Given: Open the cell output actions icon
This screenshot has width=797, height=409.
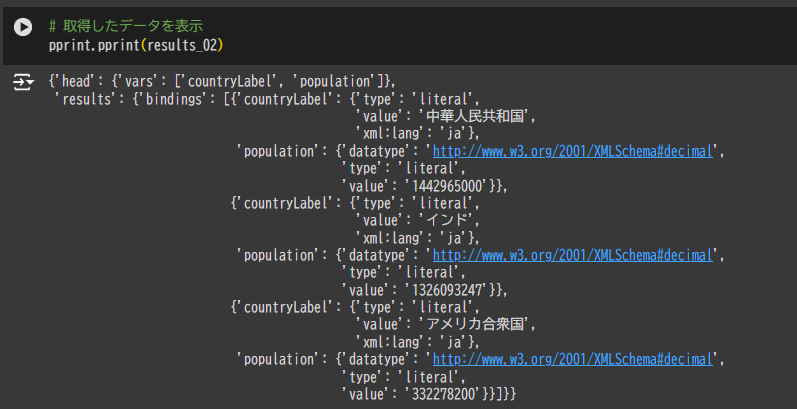Looking at the screenshot, I should [x=23, y=82].
